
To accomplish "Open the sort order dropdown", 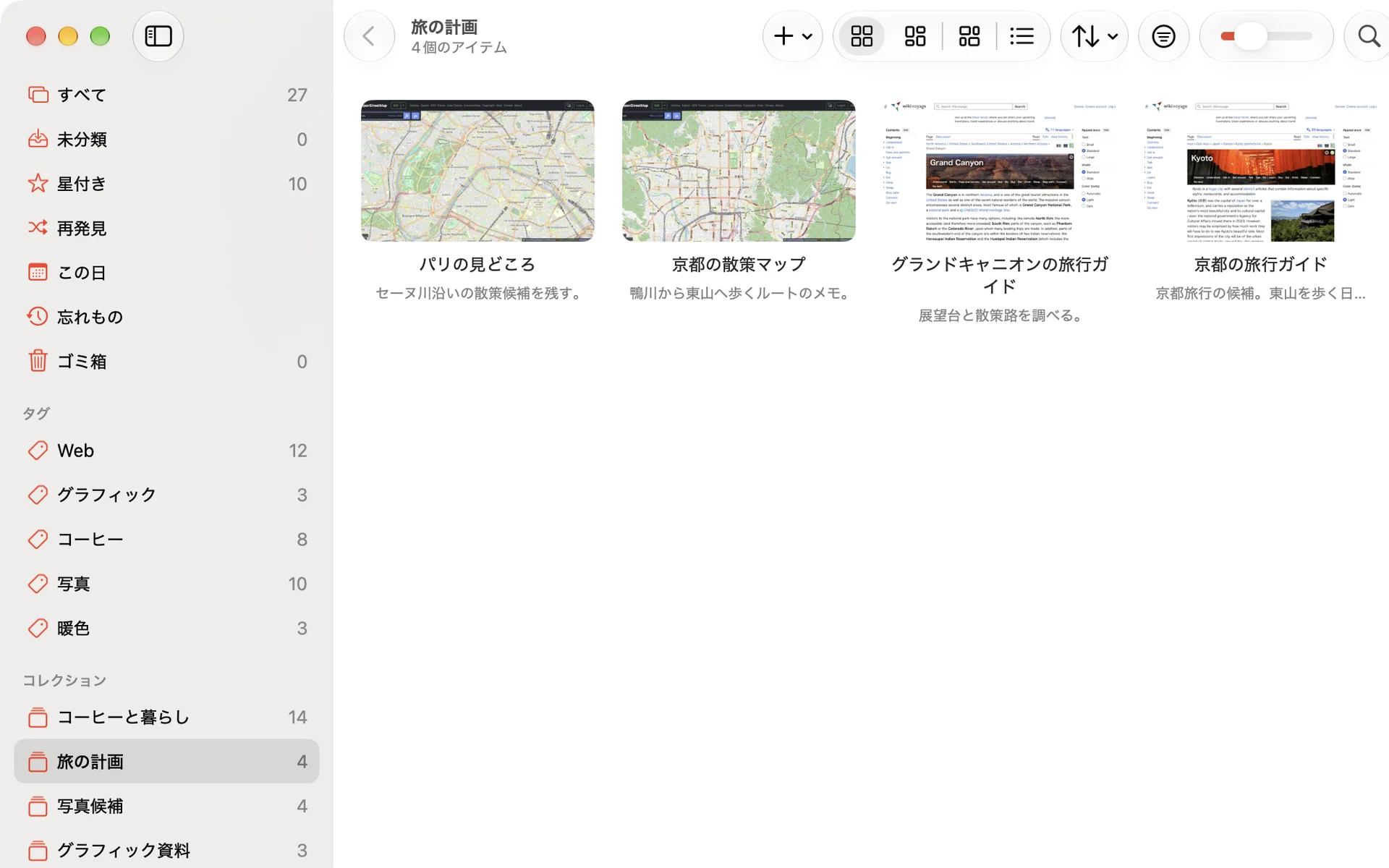I will point(1094,36).
